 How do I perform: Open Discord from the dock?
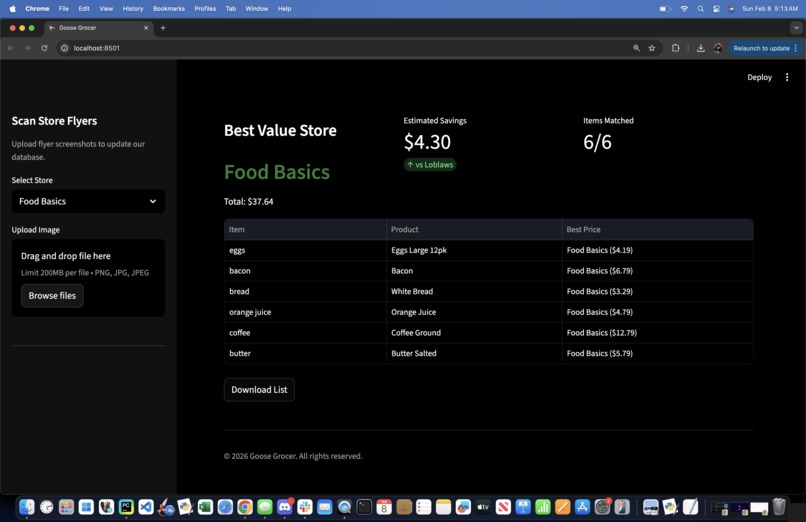(284, 507)
